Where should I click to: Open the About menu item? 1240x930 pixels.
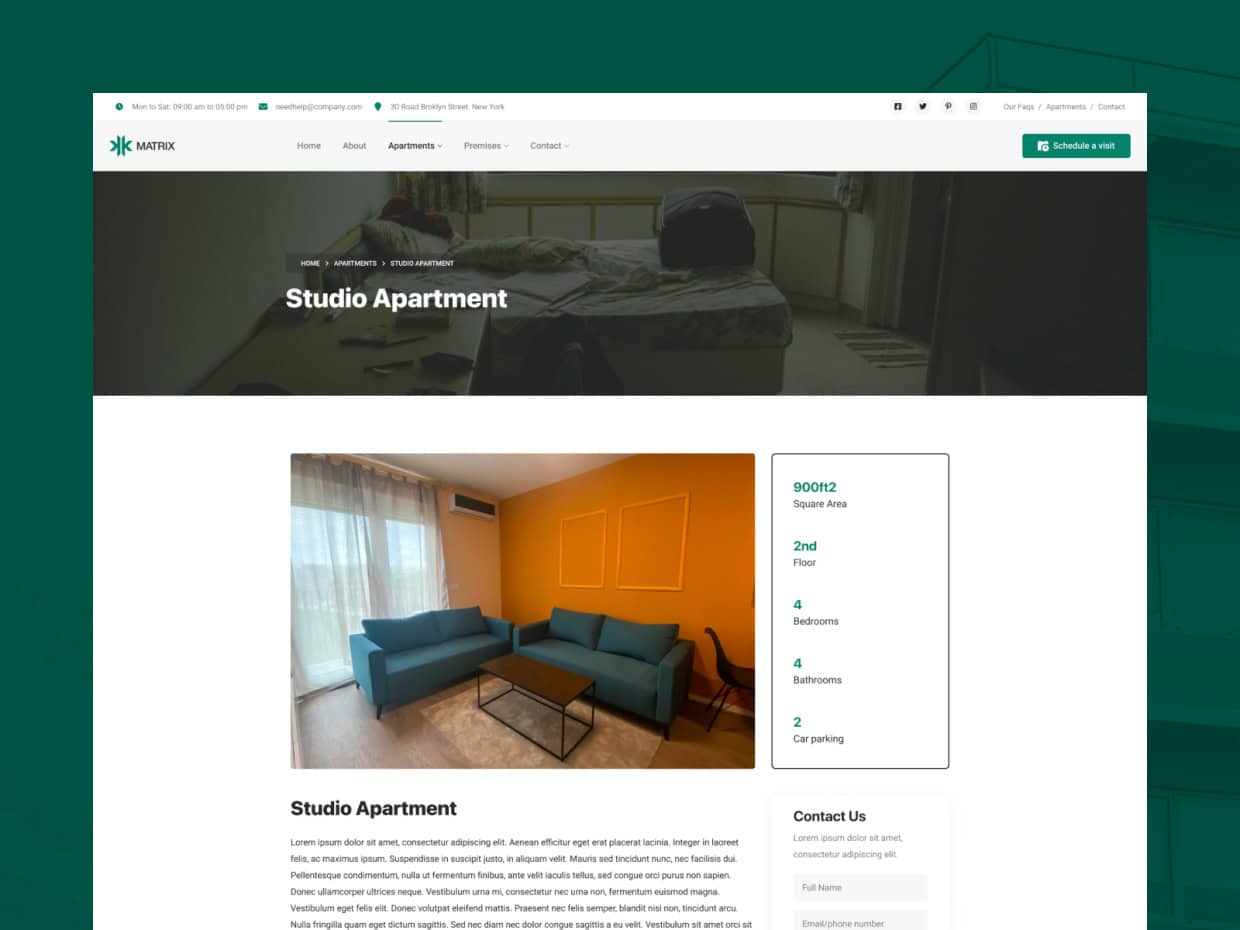click(354, 146)
